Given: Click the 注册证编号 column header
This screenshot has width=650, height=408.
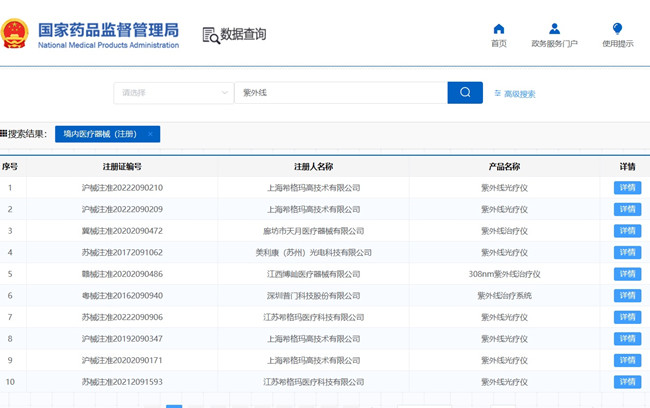Looking at the screenshot, I should point(122,166).
